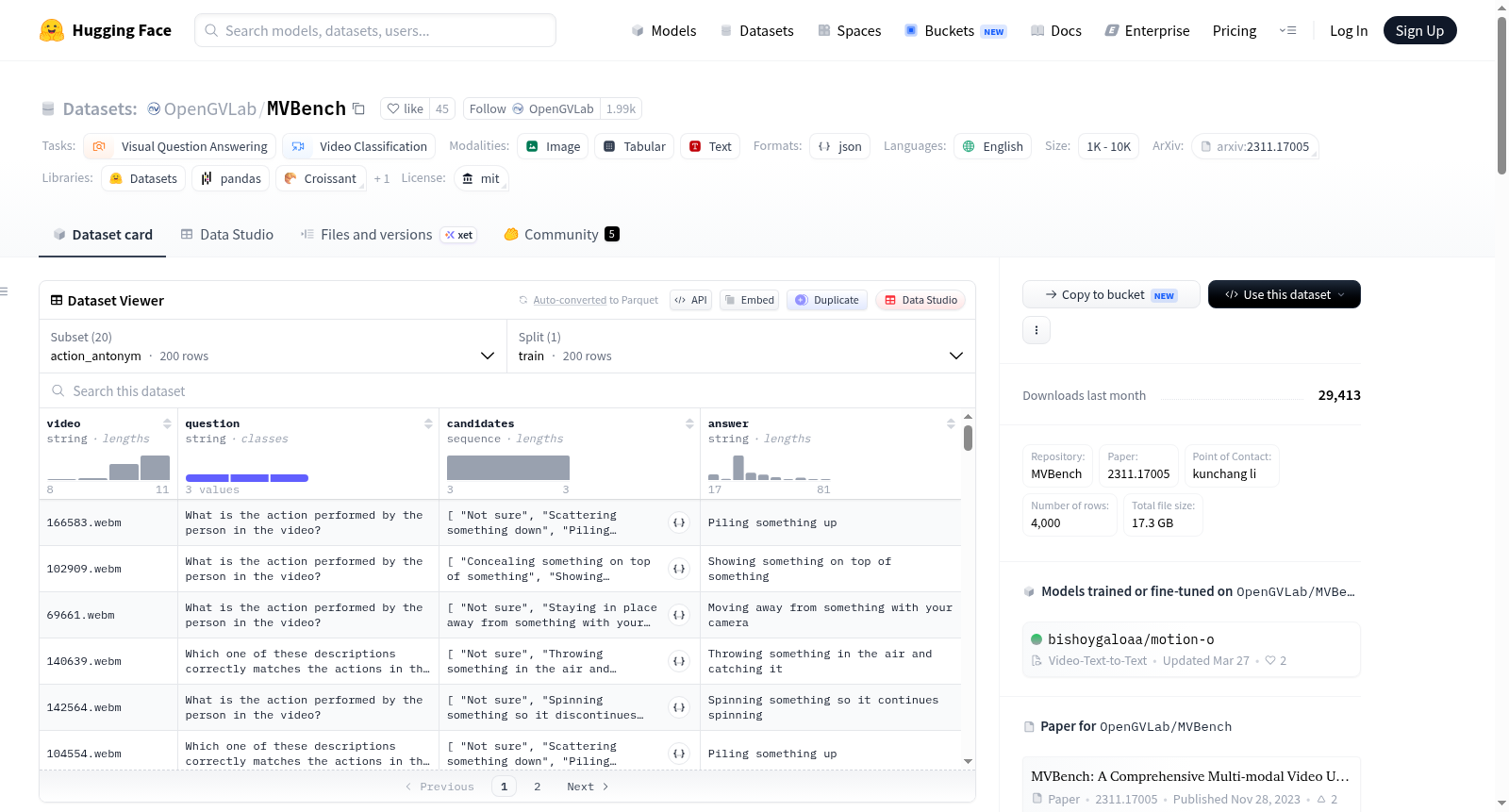Switch to the Data Studio tab

(x=226, y=234)
